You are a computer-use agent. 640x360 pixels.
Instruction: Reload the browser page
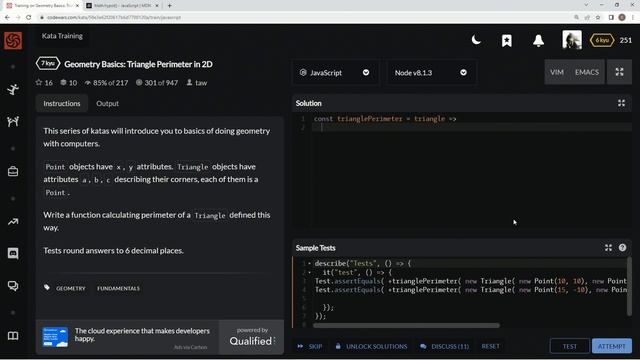29,17
